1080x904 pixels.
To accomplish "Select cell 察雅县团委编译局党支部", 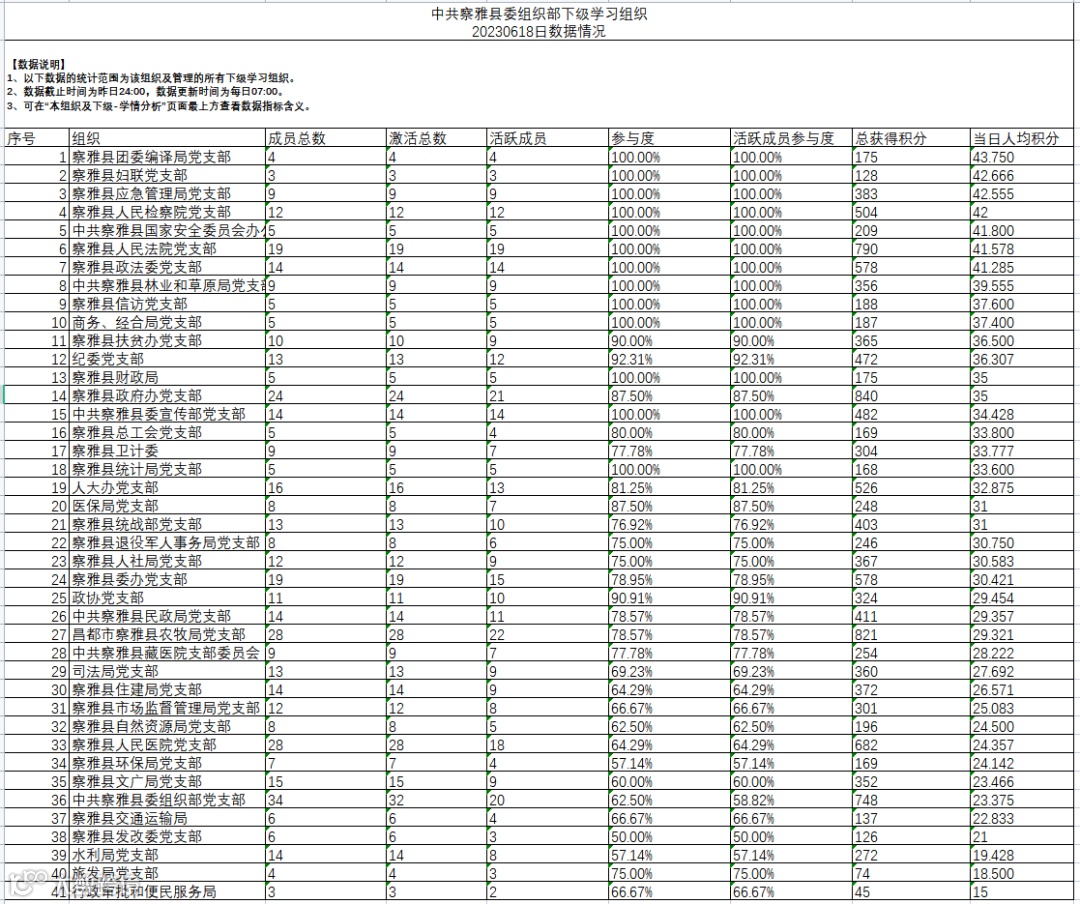I will click(x=167, y=156).
